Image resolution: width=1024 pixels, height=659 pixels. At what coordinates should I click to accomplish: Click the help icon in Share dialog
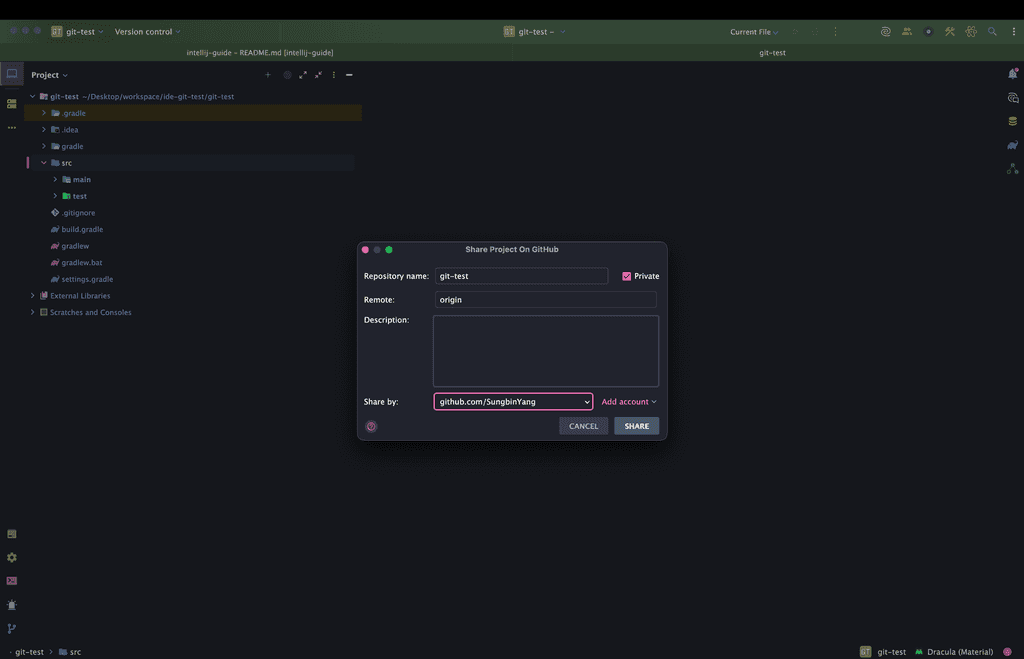[x=371, y=426]
